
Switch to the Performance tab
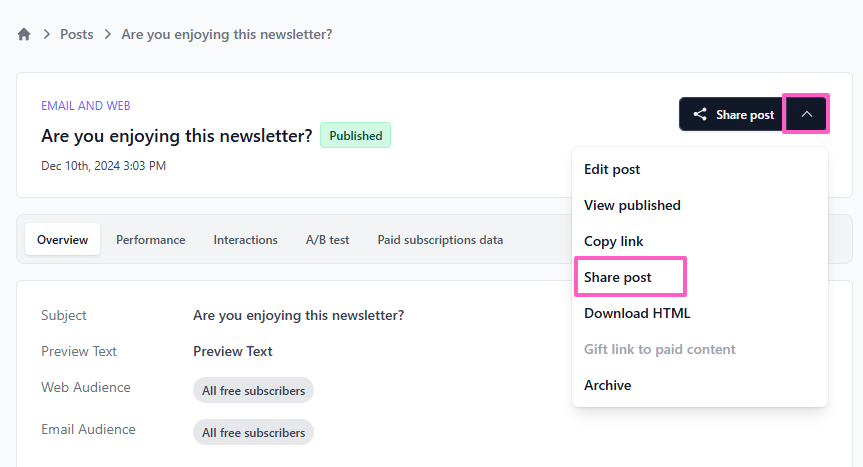(x=150, y=240)
